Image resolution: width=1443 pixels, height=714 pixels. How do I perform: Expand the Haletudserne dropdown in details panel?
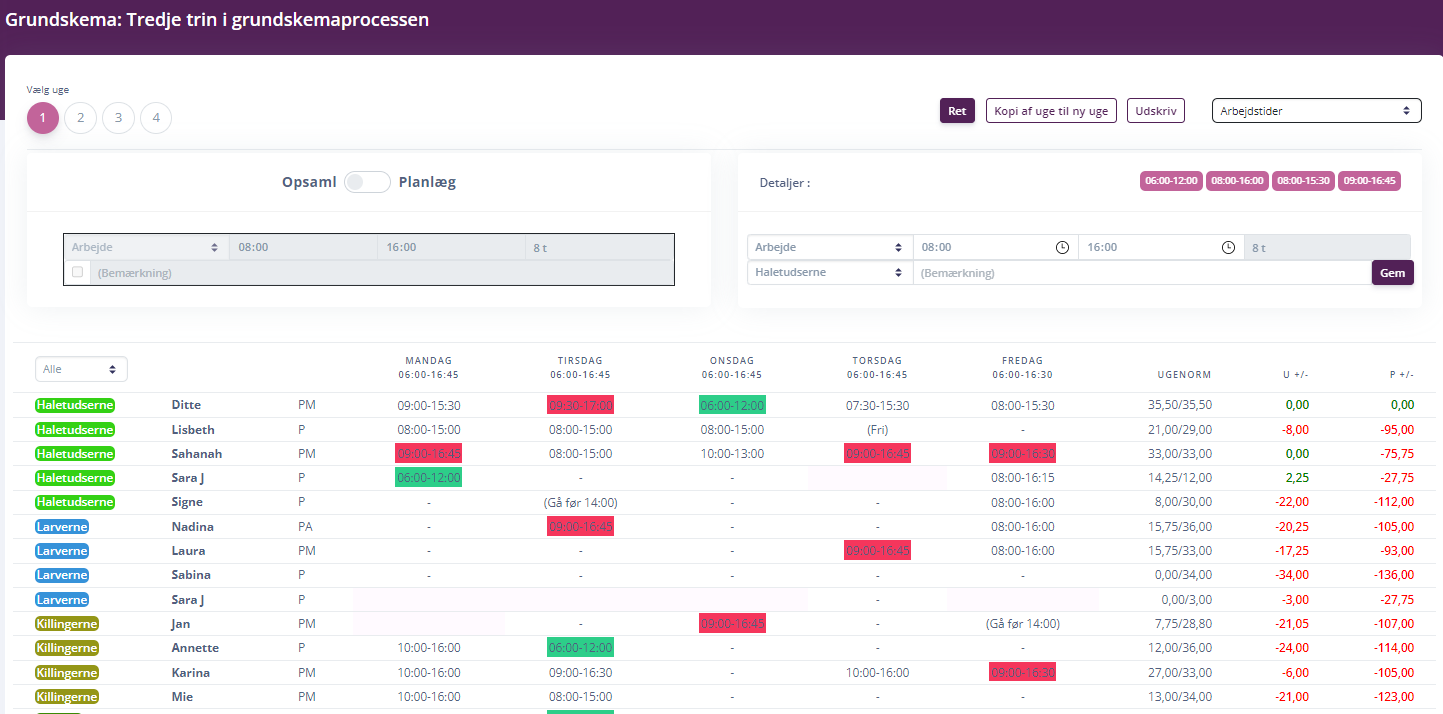tap(830, 272)
